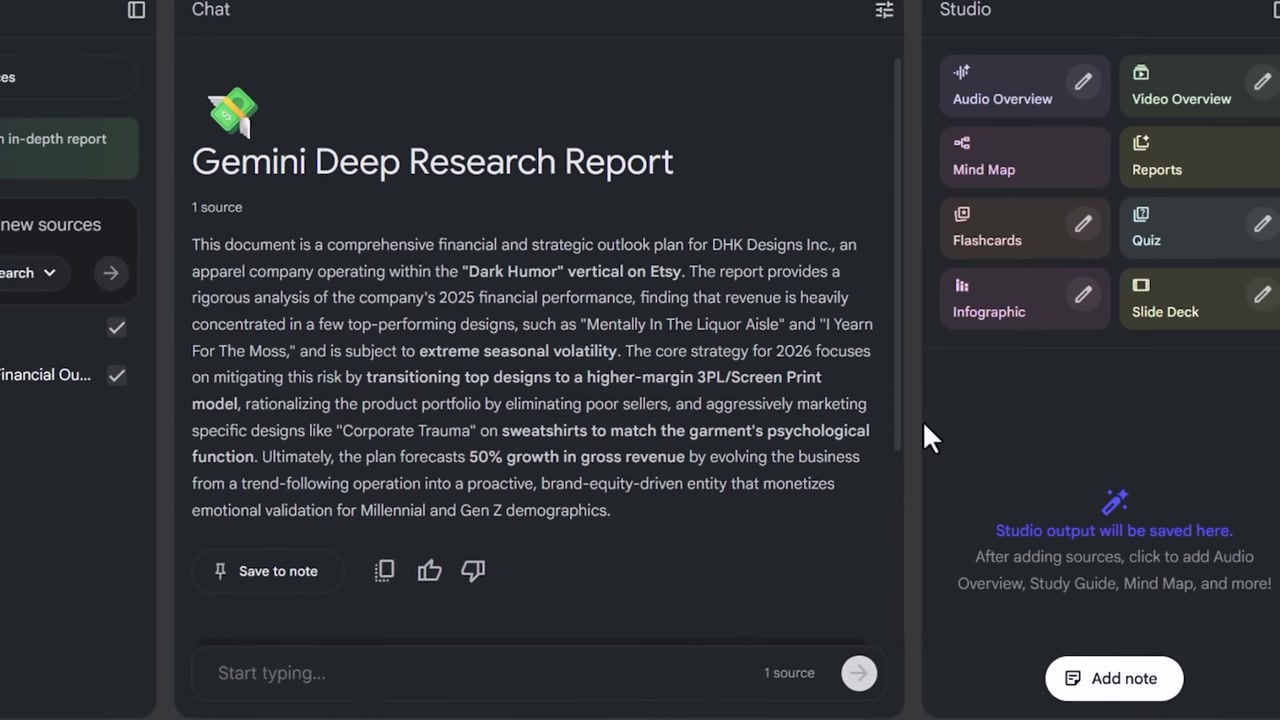Give thumbs up to the response
This screenshot has height=720, width=1280.
point(430,571)
